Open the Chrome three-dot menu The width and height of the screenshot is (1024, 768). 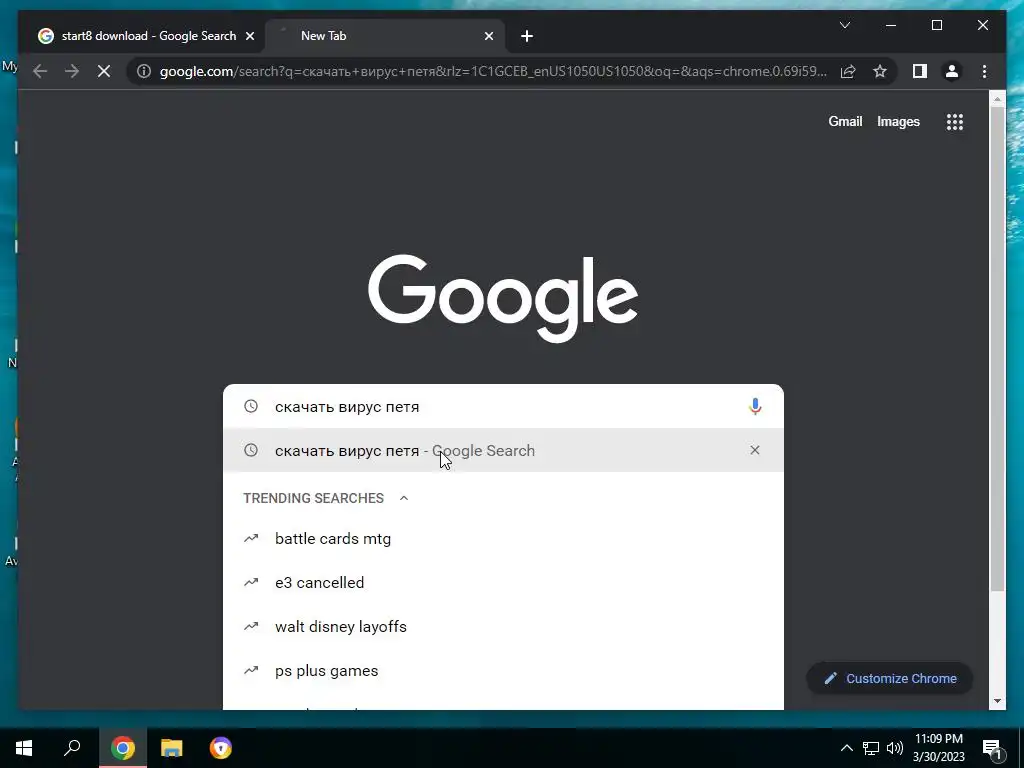tap(984, 71)
